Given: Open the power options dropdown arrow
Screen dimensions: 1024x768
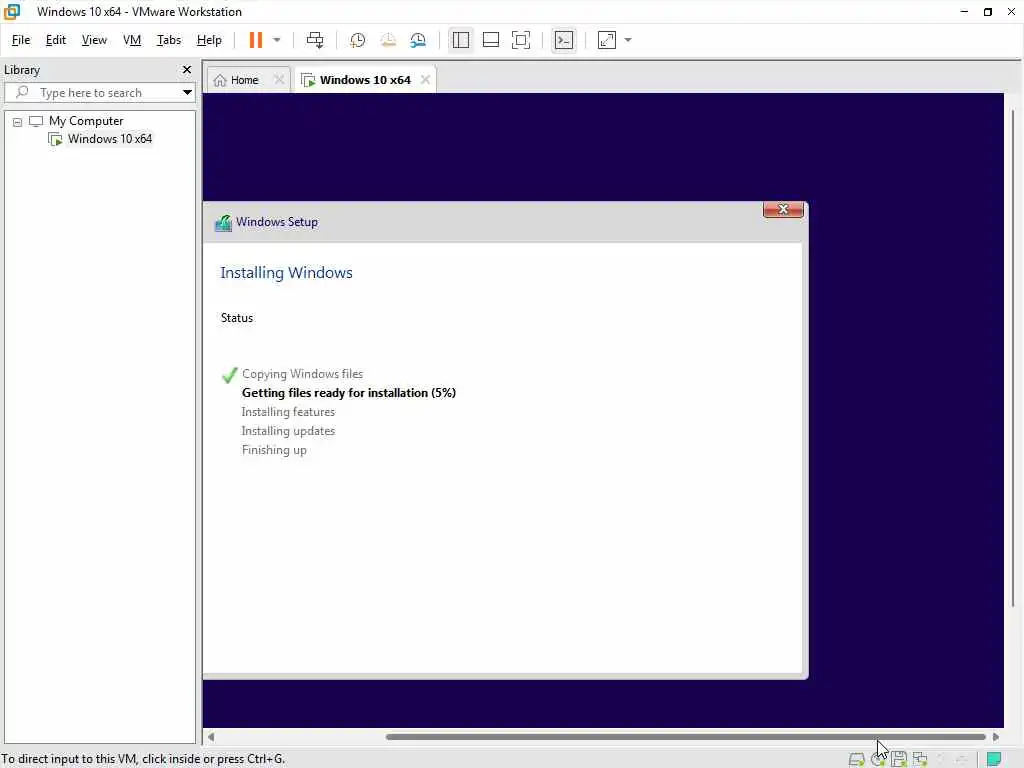Looking at the screenshot, I should pyautogui.click(x=277, y=40).
